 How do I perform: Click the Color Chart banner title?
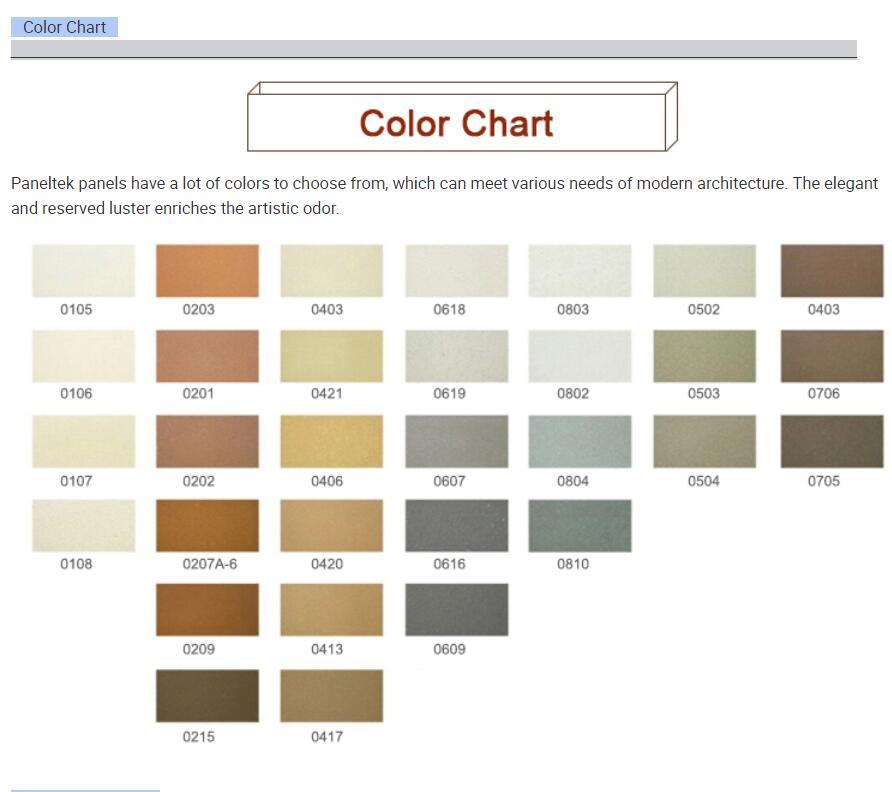click(x=456, y=123)
